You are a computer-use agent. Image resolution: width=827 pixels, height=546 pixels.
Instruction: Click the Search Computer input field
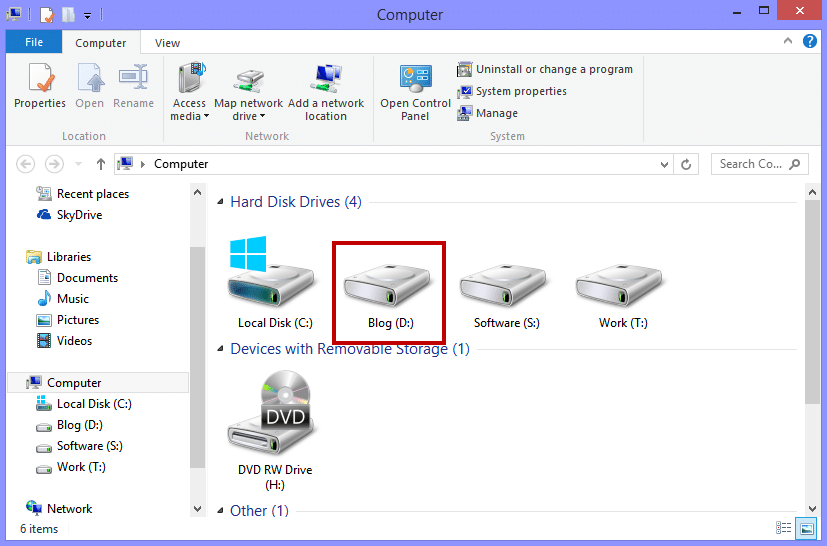(752, 164)
